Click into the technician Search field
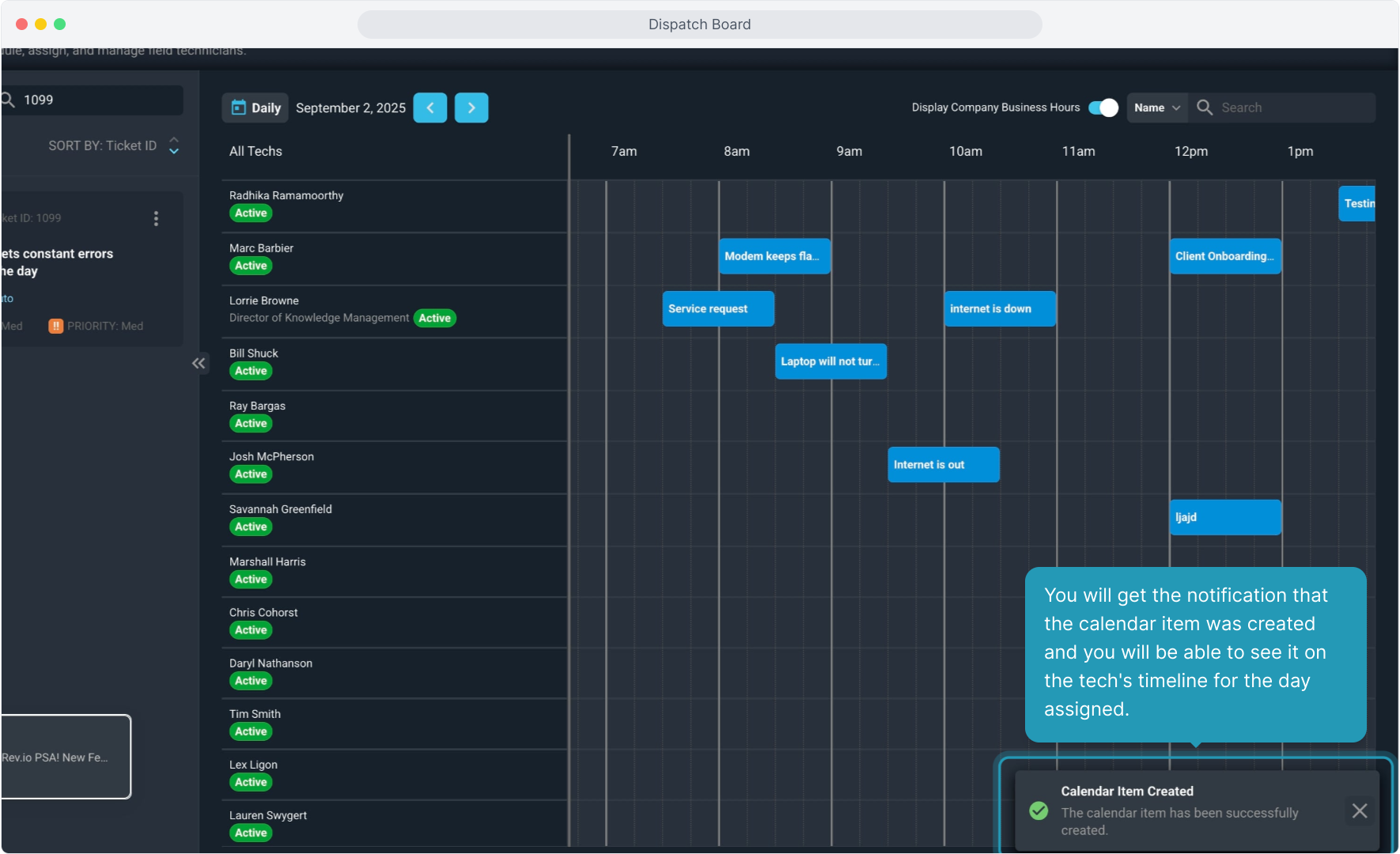Viewport: 1400px width, 854px height. click(1293, 108)
